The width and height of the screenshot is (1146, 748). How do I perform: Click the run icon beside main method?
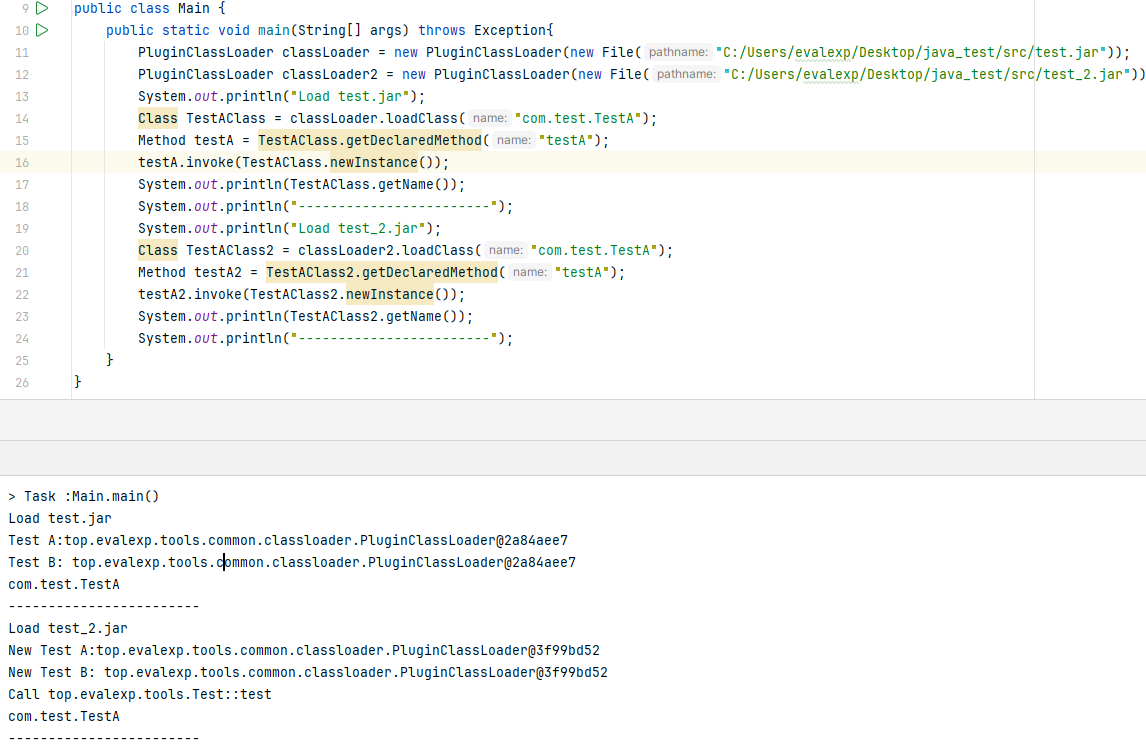pos(41,30)
